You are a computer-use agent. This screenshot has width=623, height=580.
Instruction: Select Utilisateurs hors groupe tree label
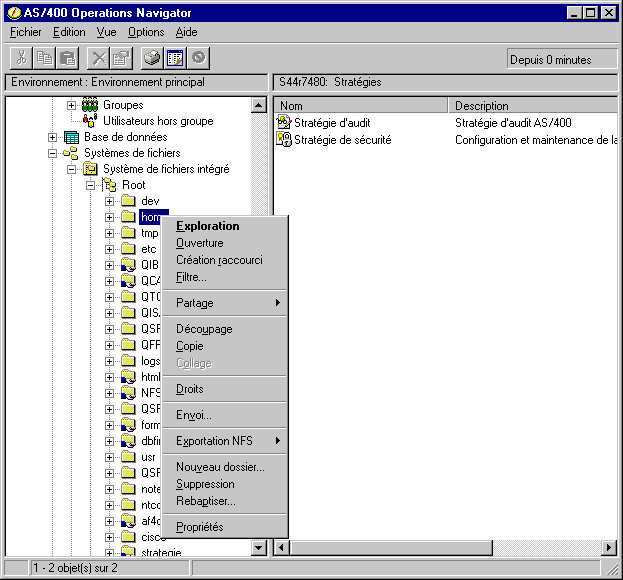(158, 121)
